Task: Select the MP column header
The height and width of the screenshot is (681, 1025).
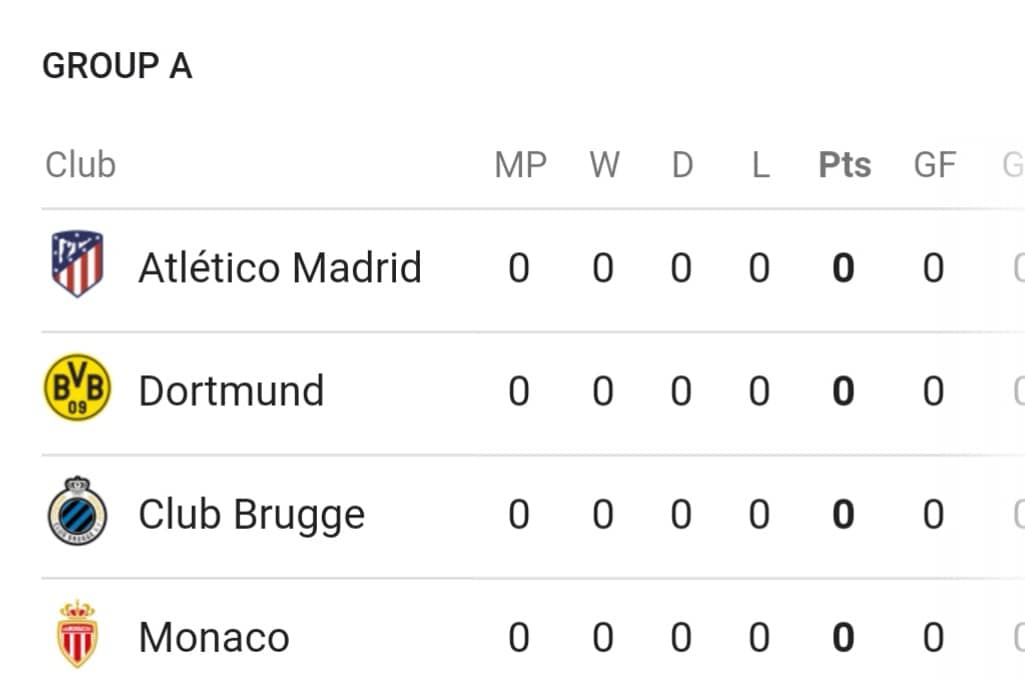Action: pos(520,165)
